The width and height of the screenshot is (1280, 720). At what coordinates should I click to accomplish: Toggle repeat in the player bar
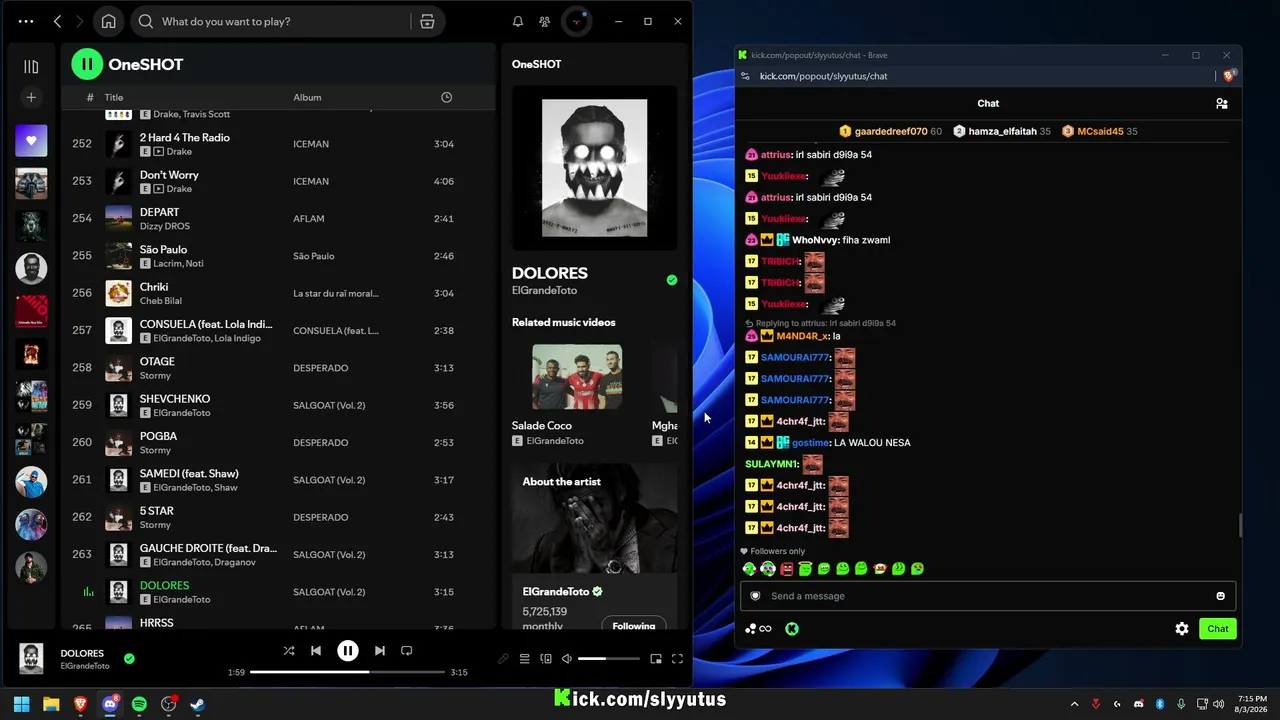pyautogui.click(x=407, y=651)
